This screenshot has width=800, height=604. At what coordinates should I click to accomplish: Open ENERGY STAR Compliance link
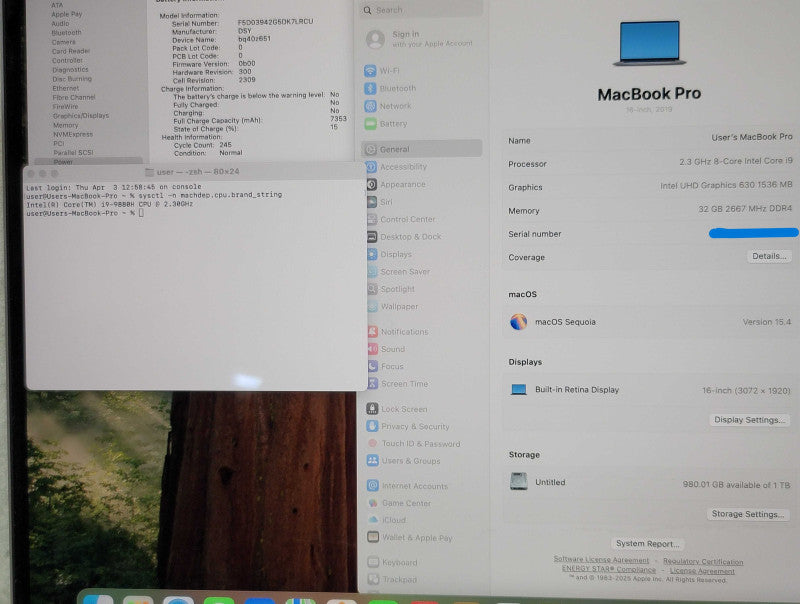tap(609, 569)
